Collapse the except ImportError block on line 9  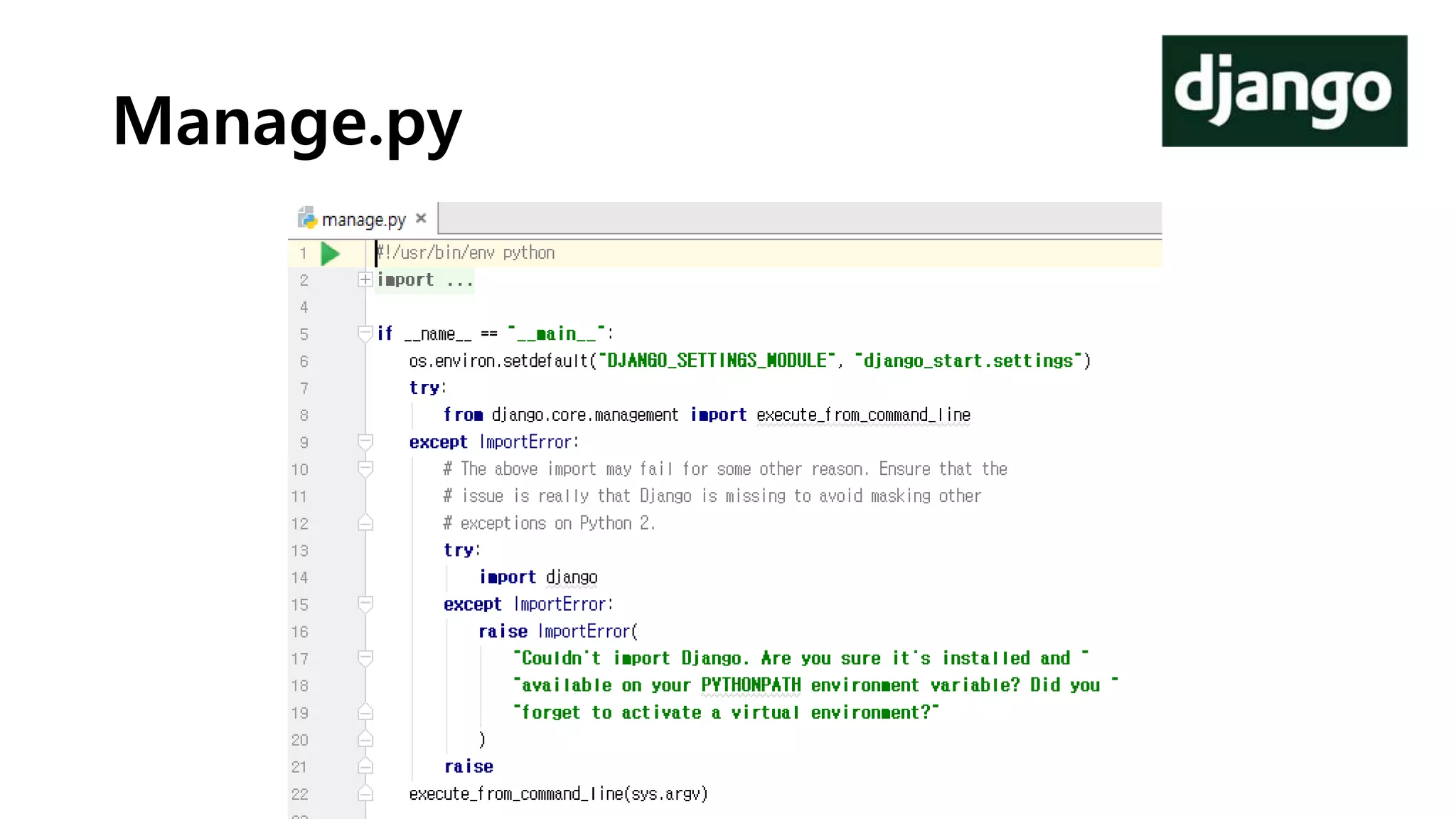(365, 442)
